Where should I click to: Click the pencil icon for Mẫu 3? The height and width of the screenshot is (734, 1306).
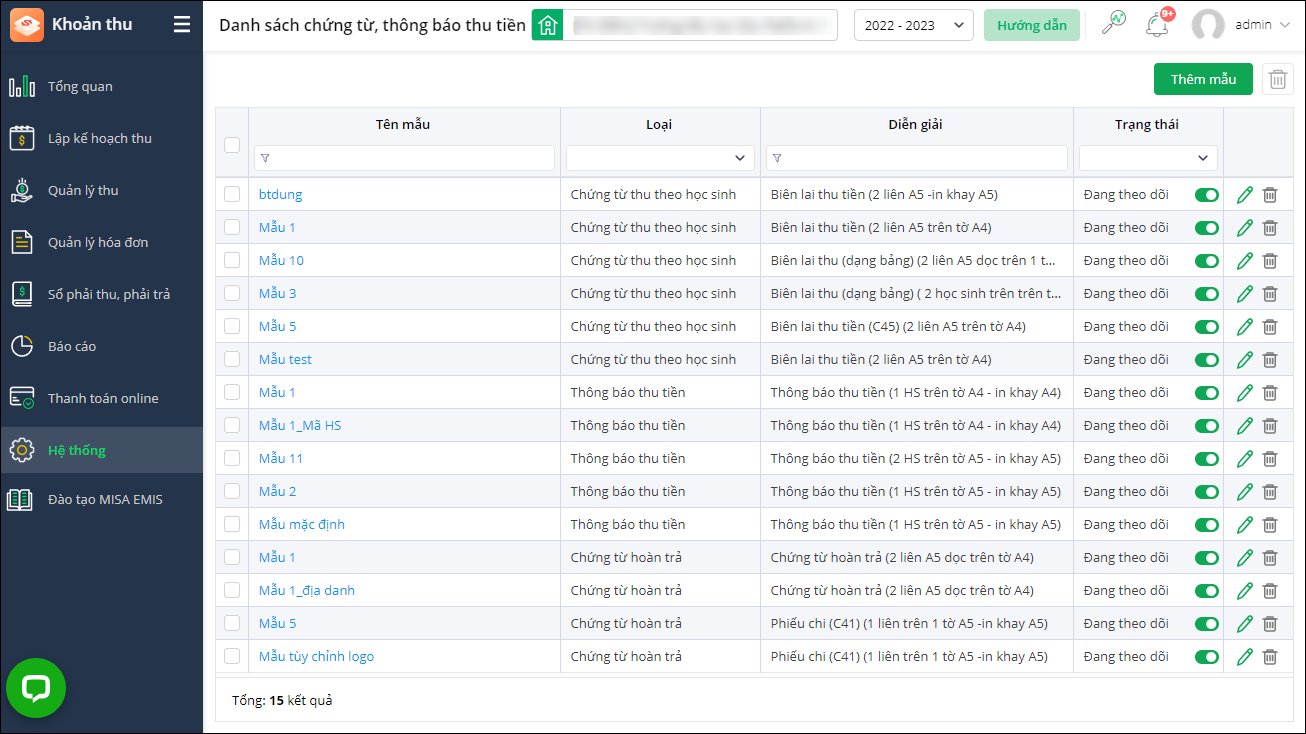click(x=1245, y=294)
